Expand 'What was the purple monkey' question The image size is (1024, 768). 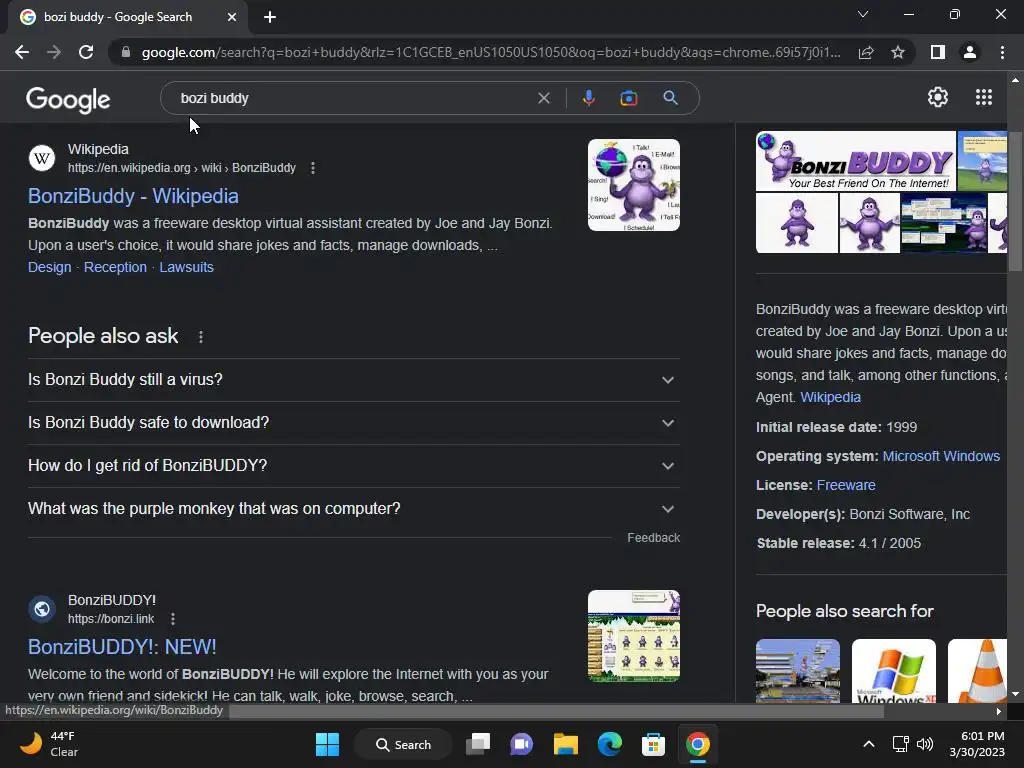point(353,509)
